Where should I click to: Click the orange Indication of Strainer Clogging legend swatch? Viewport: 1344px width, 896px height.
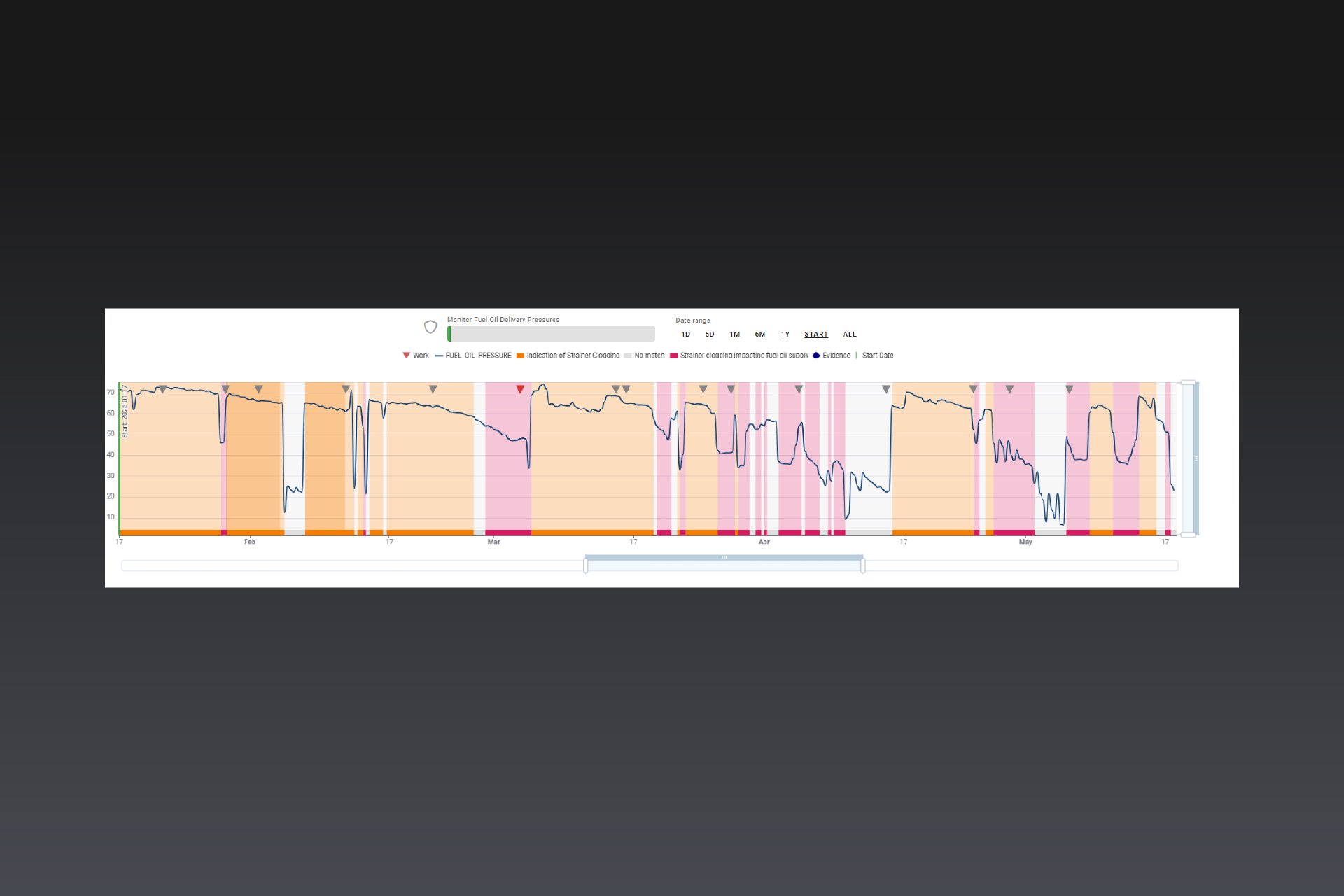(x=519, y=356)
